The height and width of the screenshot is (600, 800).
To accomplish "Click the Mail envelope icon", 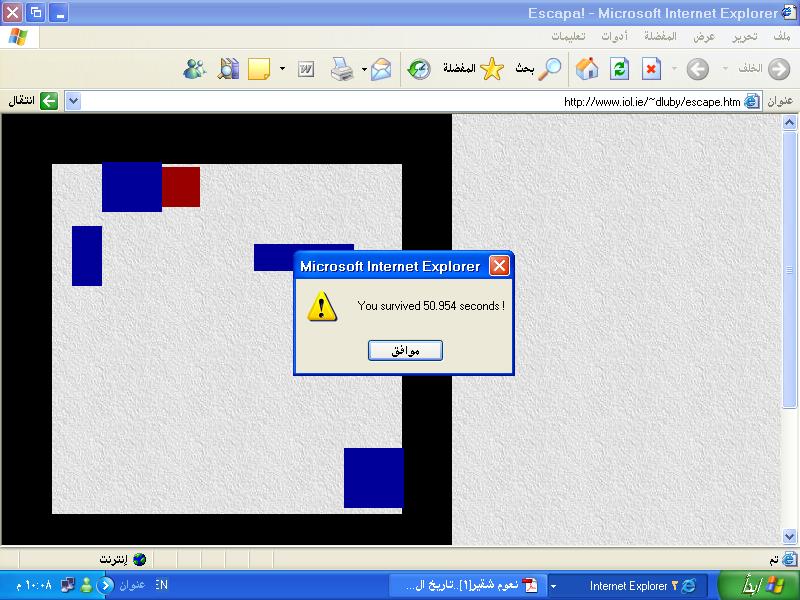I will pos(380,69).
